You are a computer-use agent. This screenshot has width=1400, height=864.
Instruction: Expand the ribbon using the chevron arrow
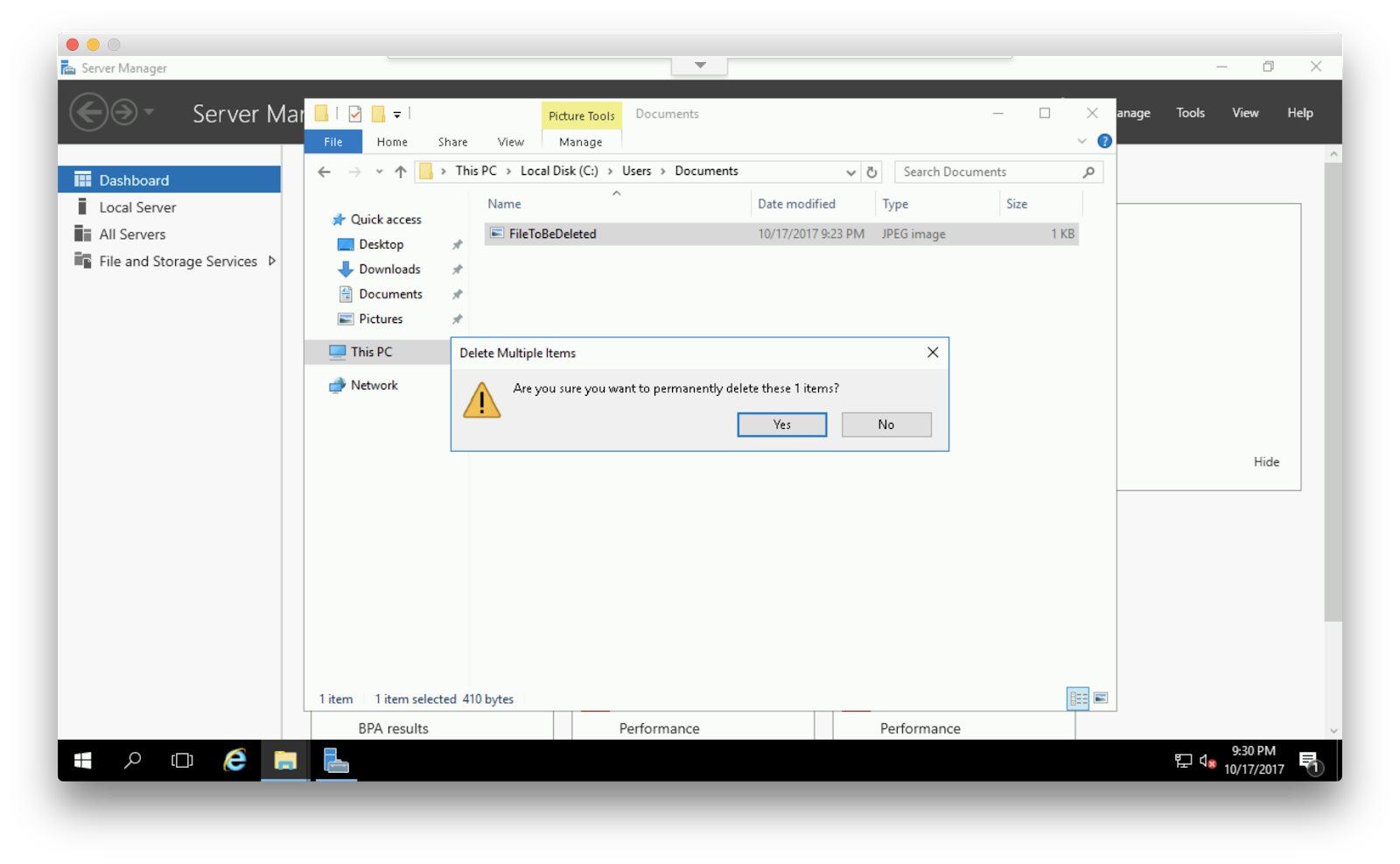point(1082,141)
